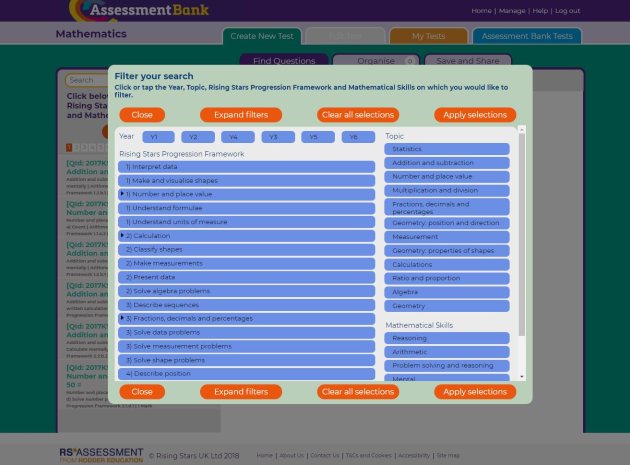This screenshot has height=465, width=630.
Task: Select the Arithmetic skill filter
Action: coord(447,352)
